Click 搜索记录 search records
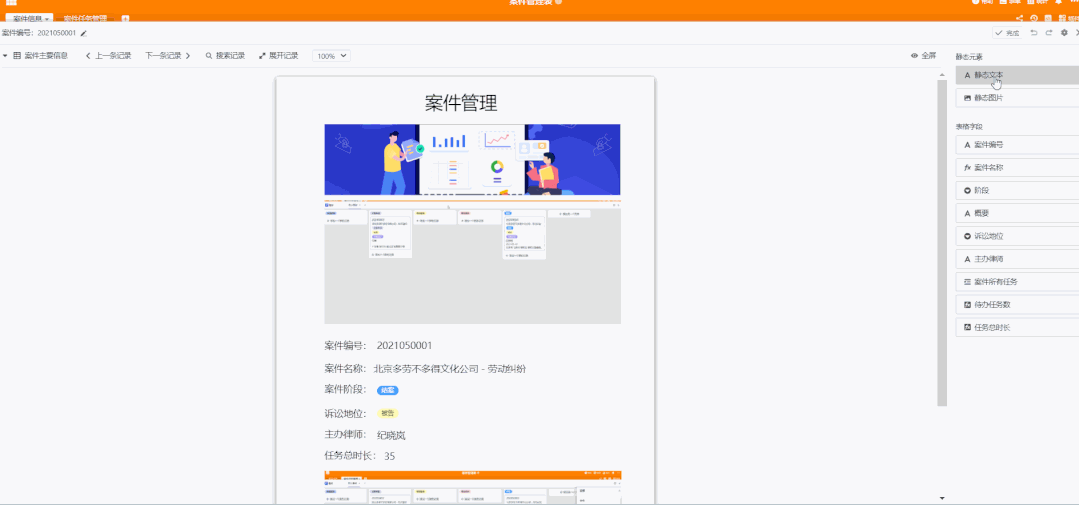The width and height of the screenshot is (1079, 505). tap(225, 56)
